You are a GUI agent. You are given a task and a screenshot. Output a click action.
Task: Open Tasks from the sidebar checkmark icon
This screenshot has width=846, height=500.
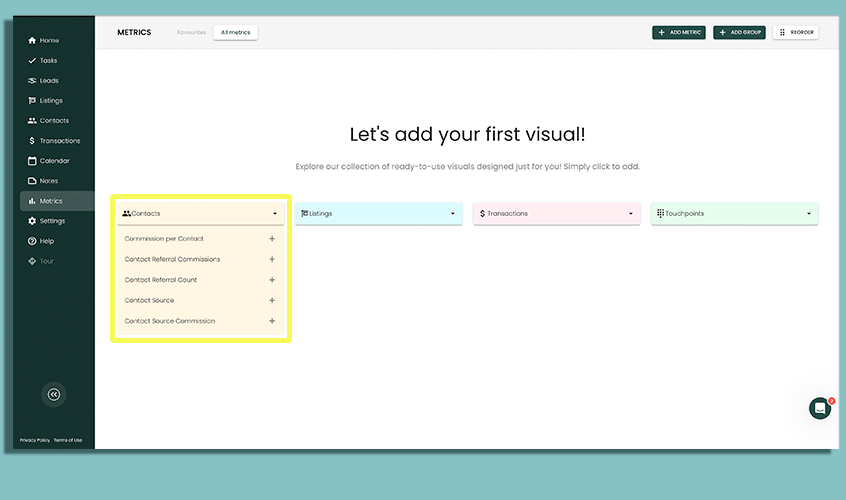[x=32, y=61]
